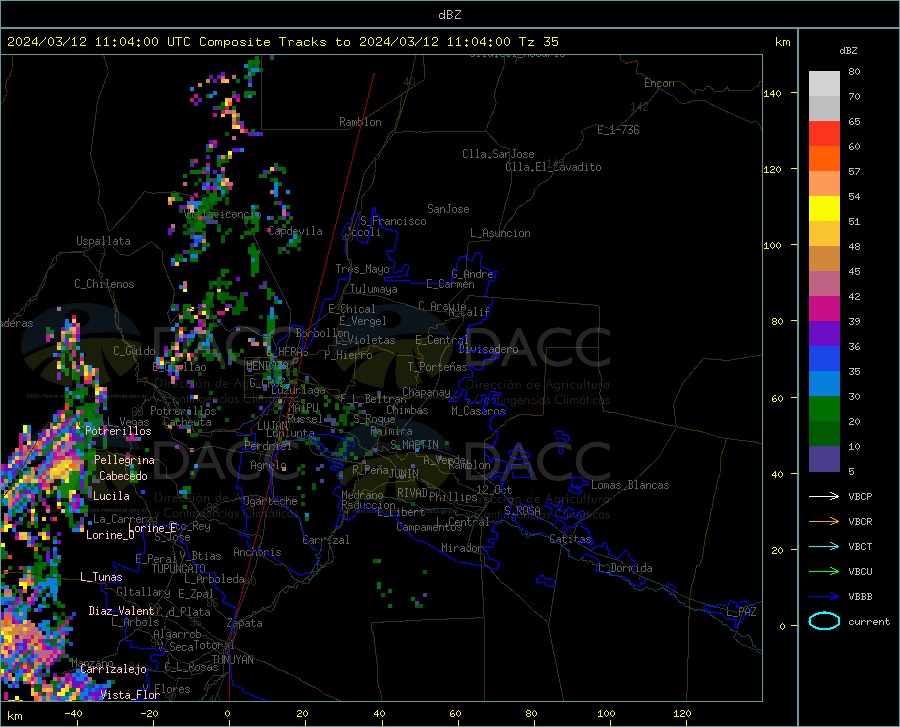
Task: Click the Uspallata map label
Action: 103,241
